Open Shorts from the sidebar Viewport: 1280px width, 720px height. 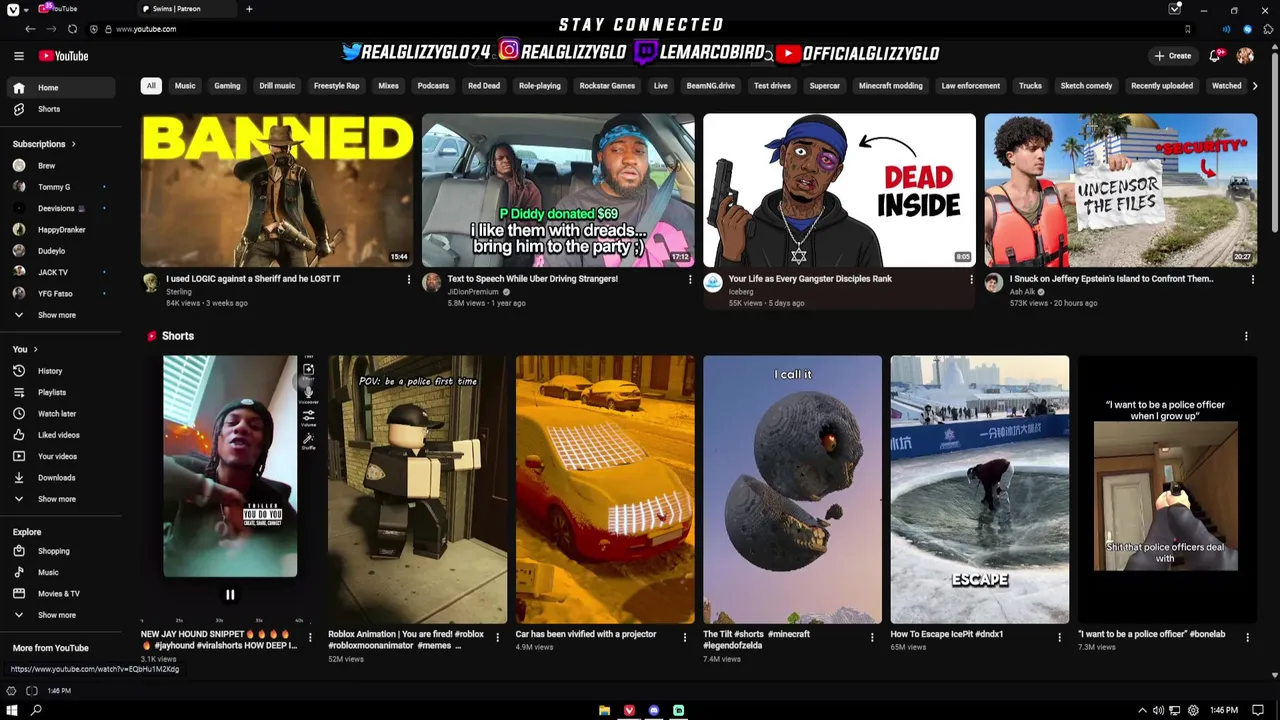click(61, 109)
